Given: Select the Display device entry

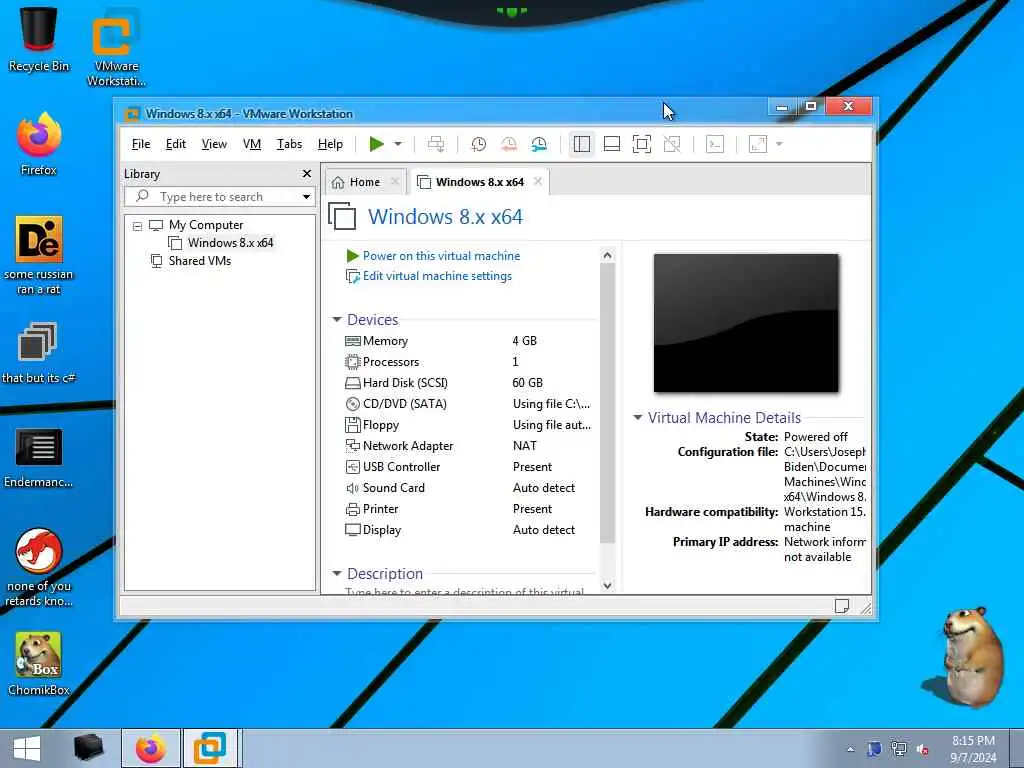Looking at the screenshot, I should (x=381, y=530).
